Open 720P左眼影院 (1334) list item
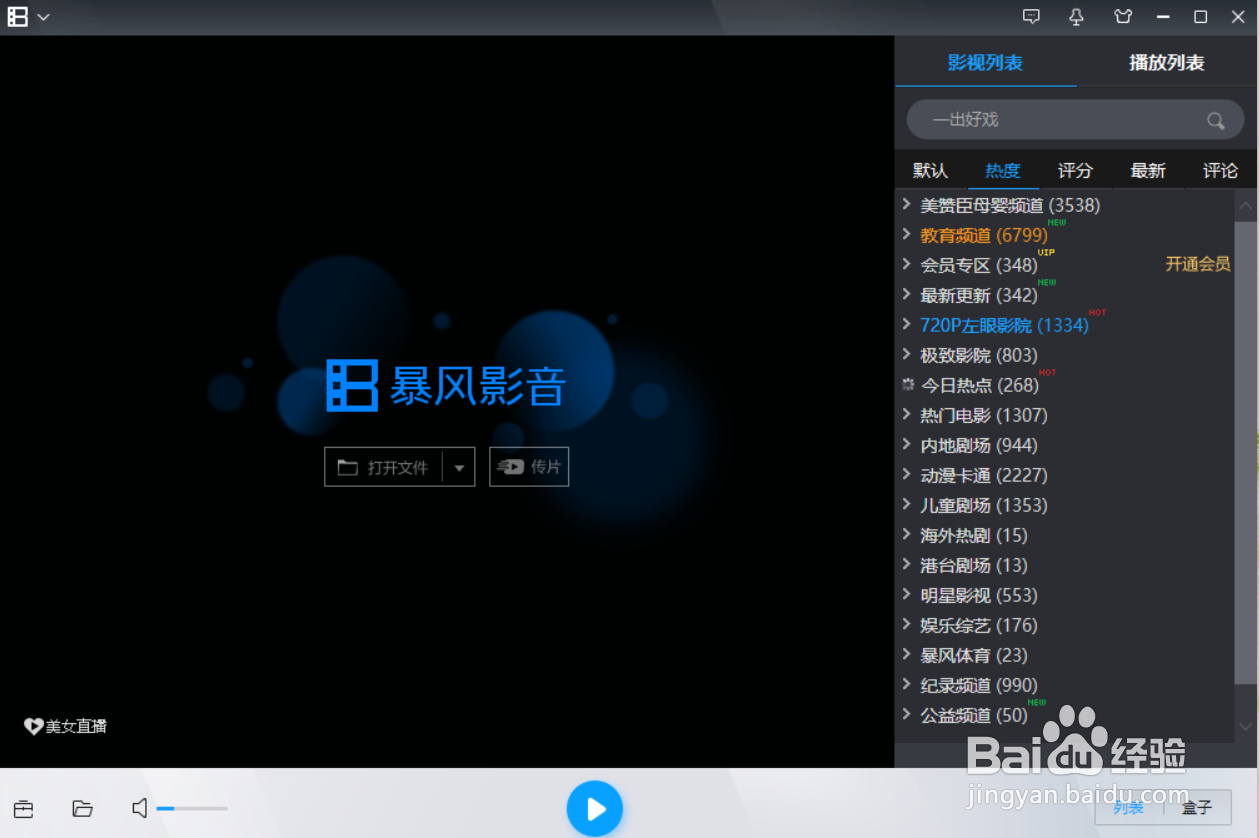Image resolution: width=1259 pixels, height=838 pixels. coord(1004,325)
